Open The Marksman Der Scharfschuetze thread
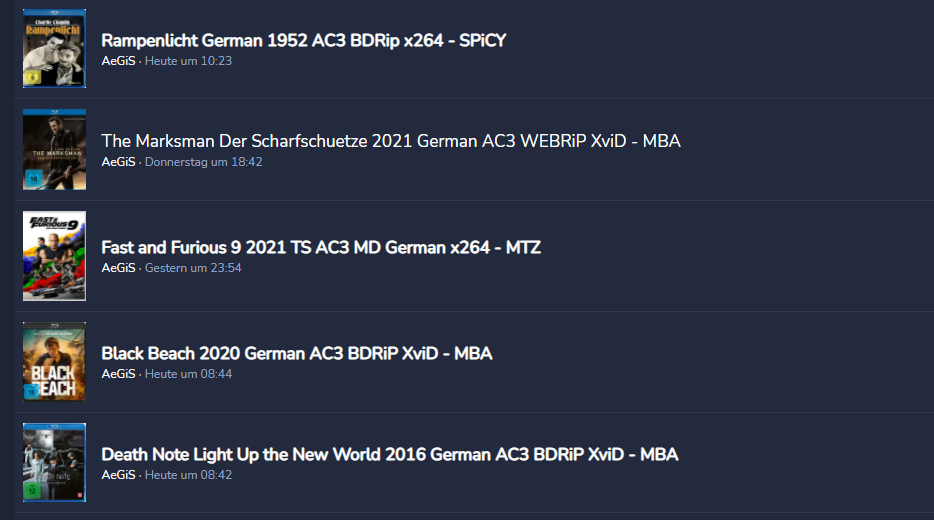This screenshot has width=934, height=520. pos(390,141)
